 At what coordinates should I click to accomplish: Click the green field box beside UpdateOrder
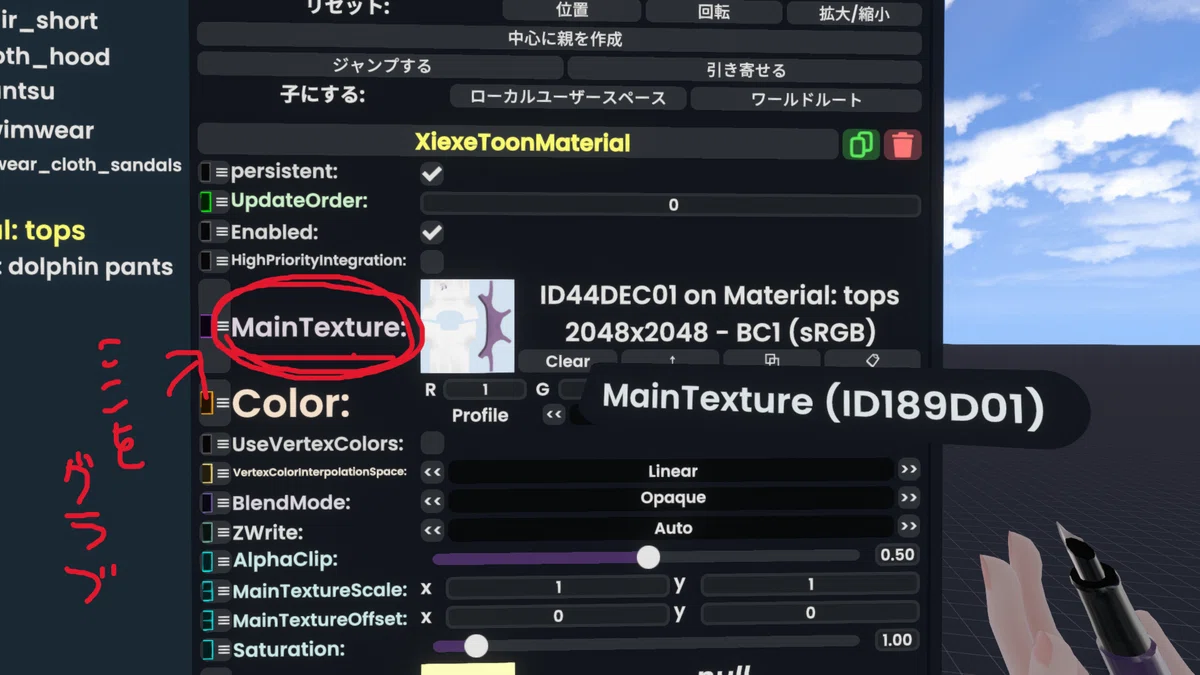point(206,202)
